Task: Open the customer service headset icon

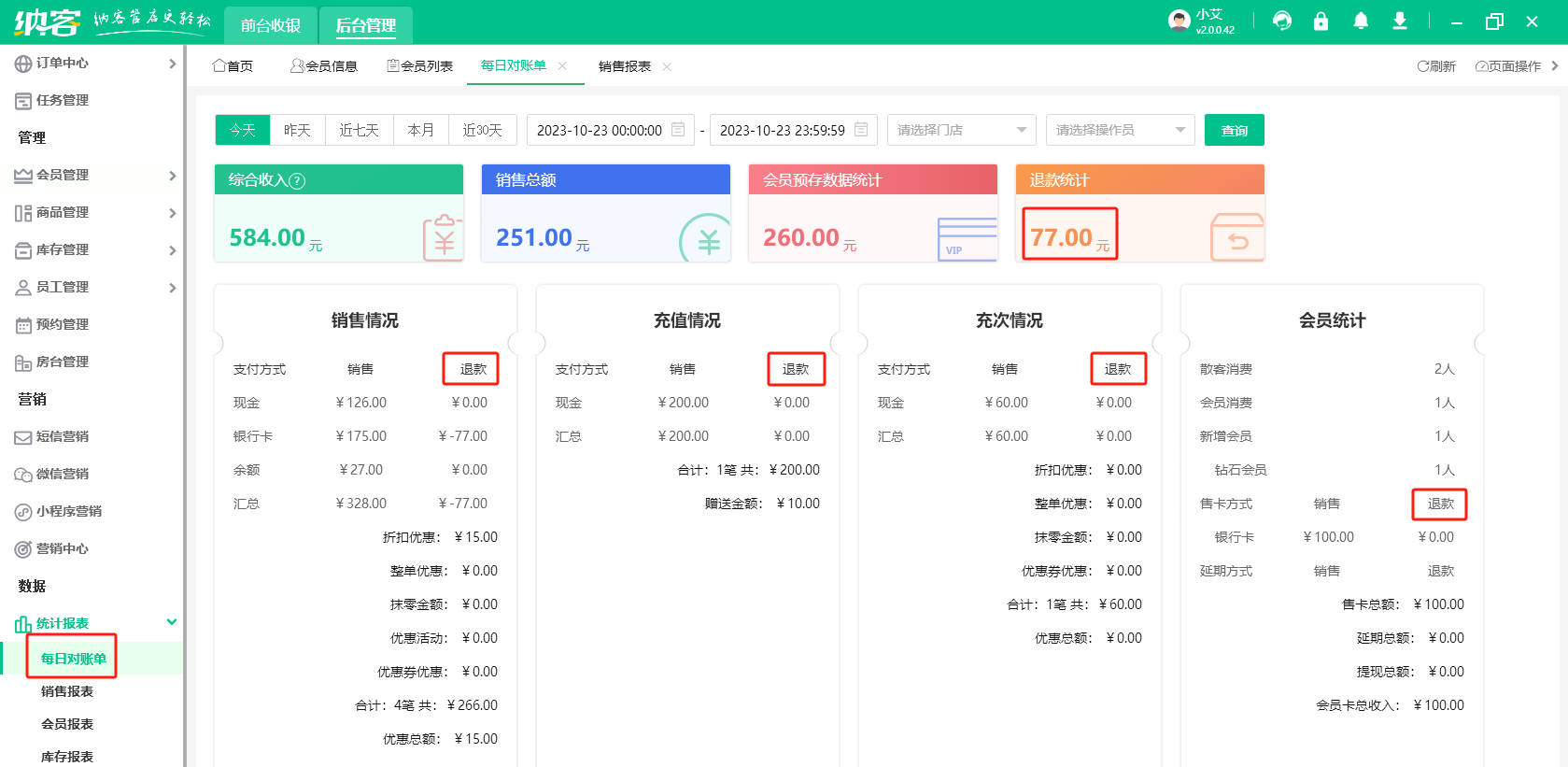Action: click(1282, 21)
